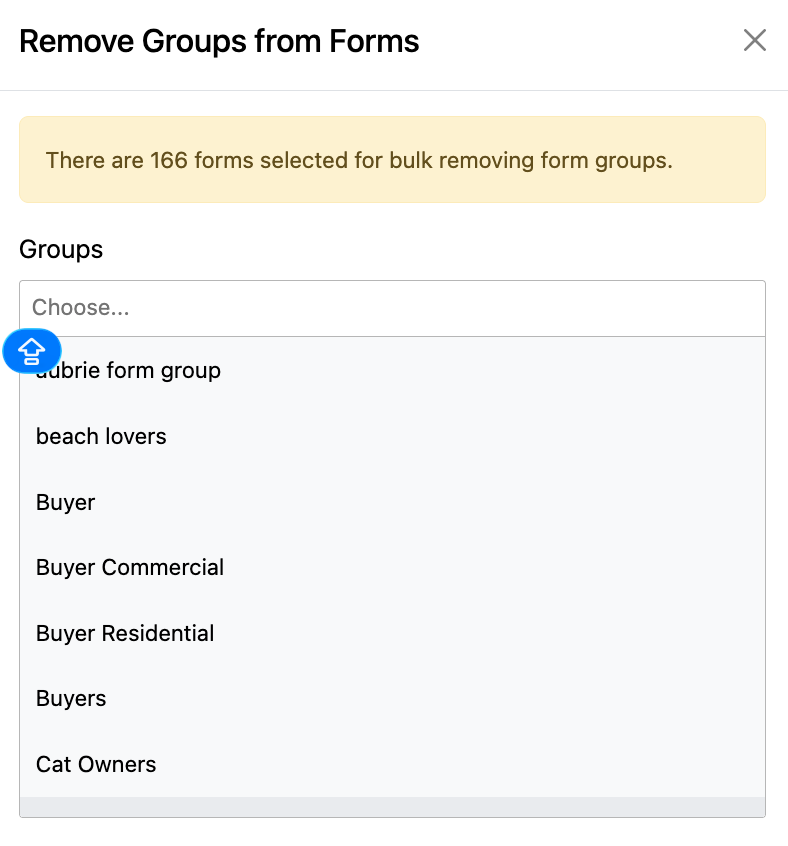Click the blue floating upload arrow icon

coord(32,351)
